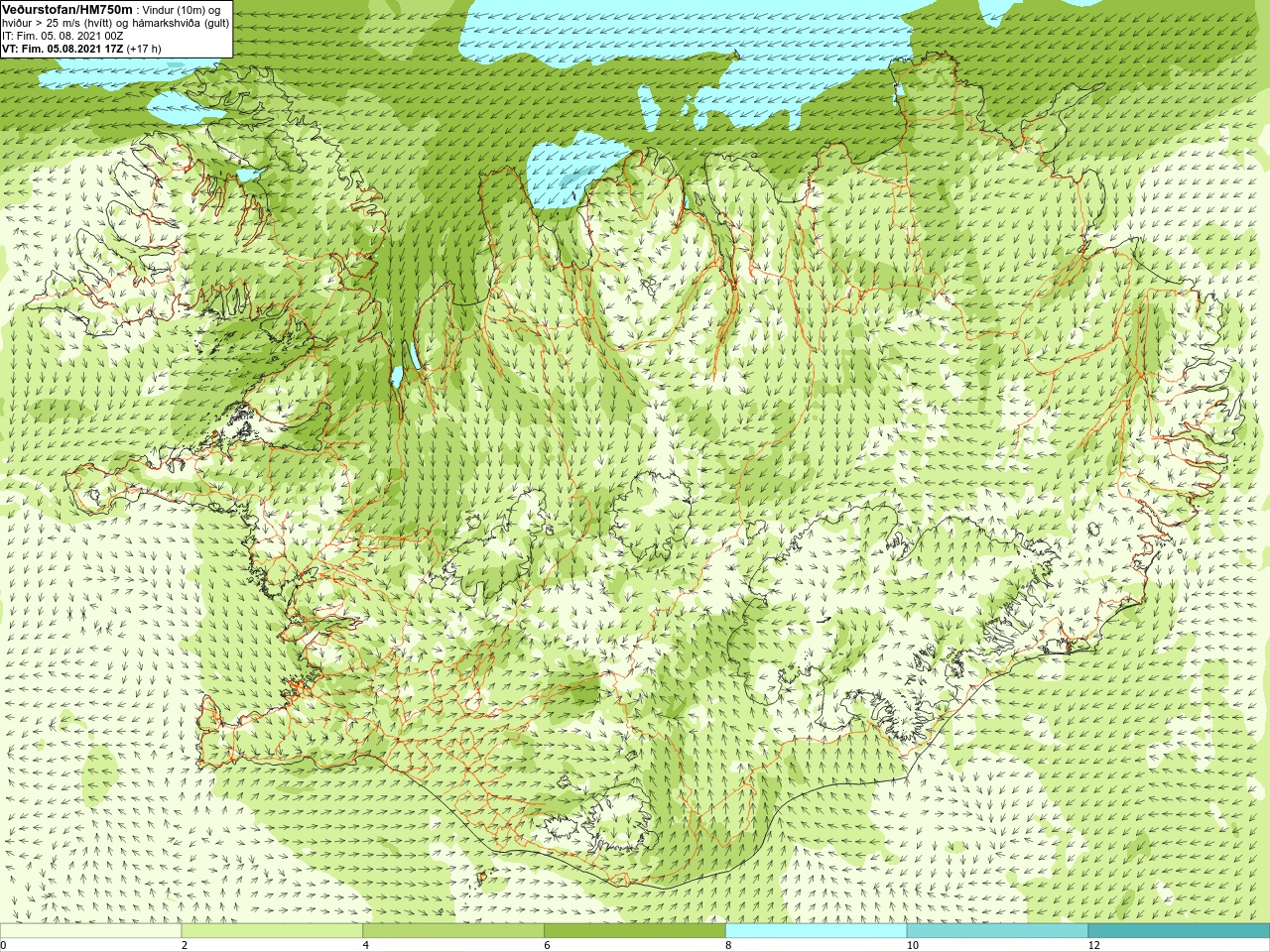Click the legend scale label '8'
This screenshot has width=1270, height=952.
coord(729,945)
